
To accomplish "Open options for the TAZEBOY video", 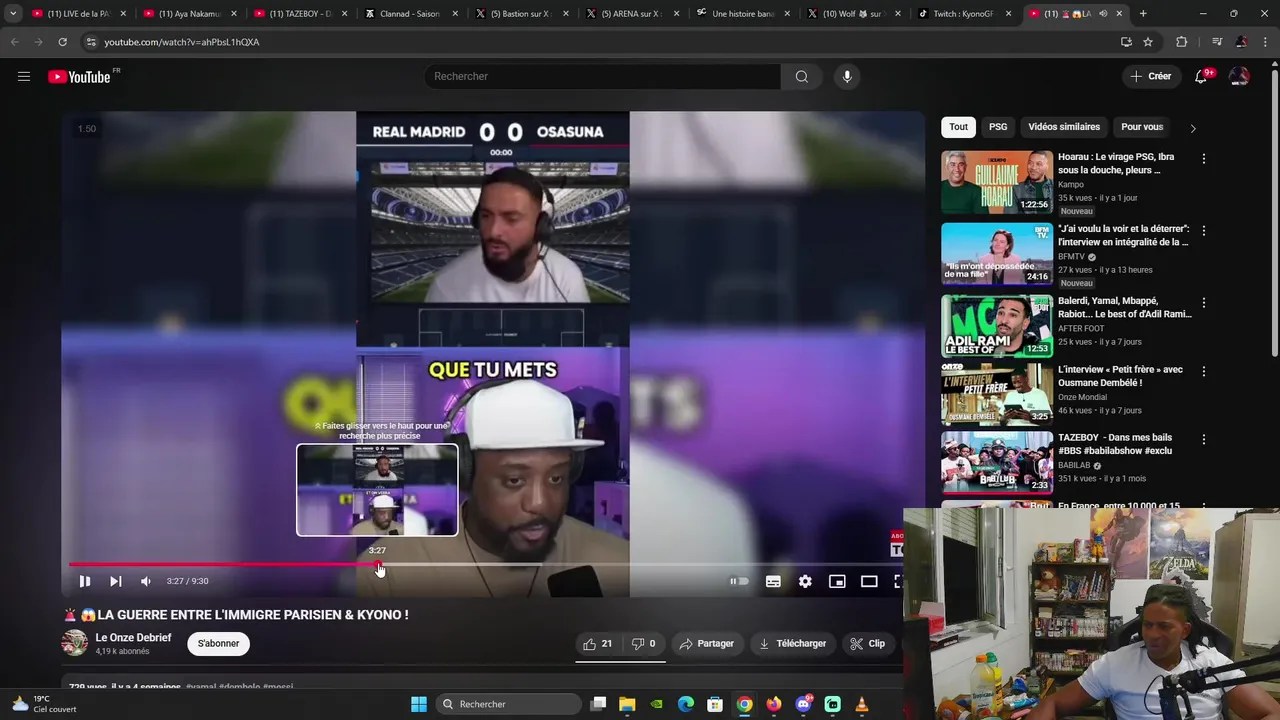I will coord(1204,439).
